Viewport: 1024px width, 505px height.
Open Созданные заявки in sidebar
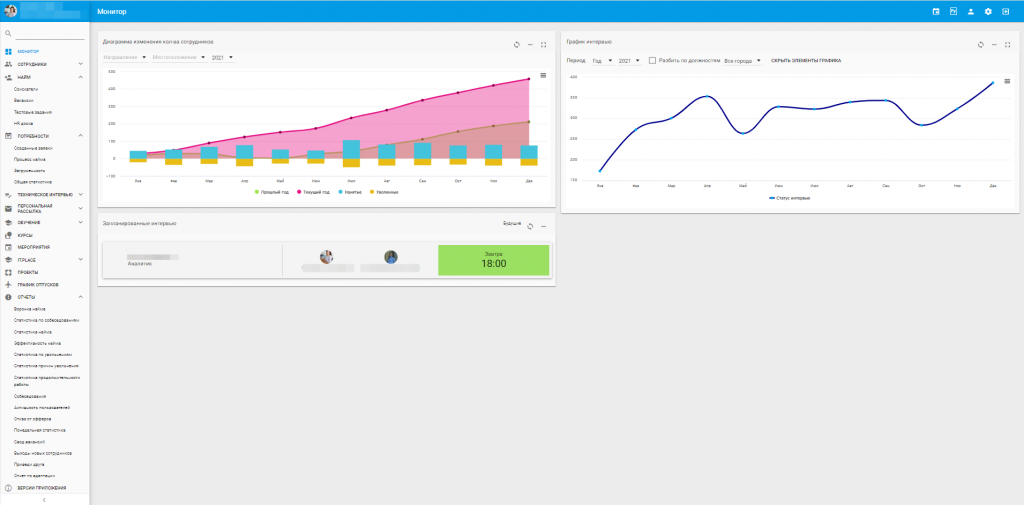point(33,148)
